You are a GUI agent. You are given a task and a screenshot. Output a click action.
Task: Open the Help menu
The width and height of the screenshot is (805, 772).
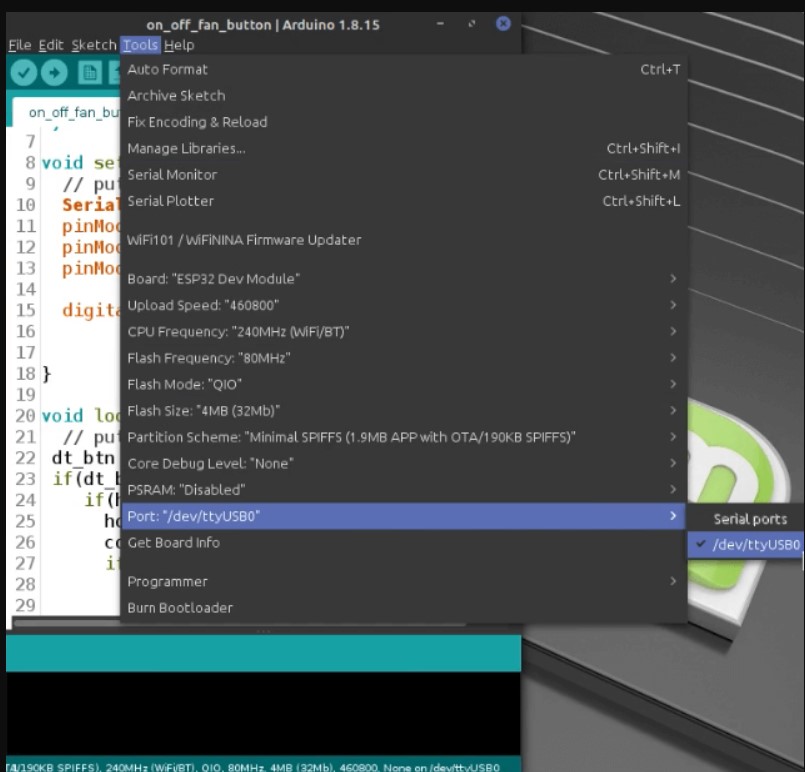(179, 45)
